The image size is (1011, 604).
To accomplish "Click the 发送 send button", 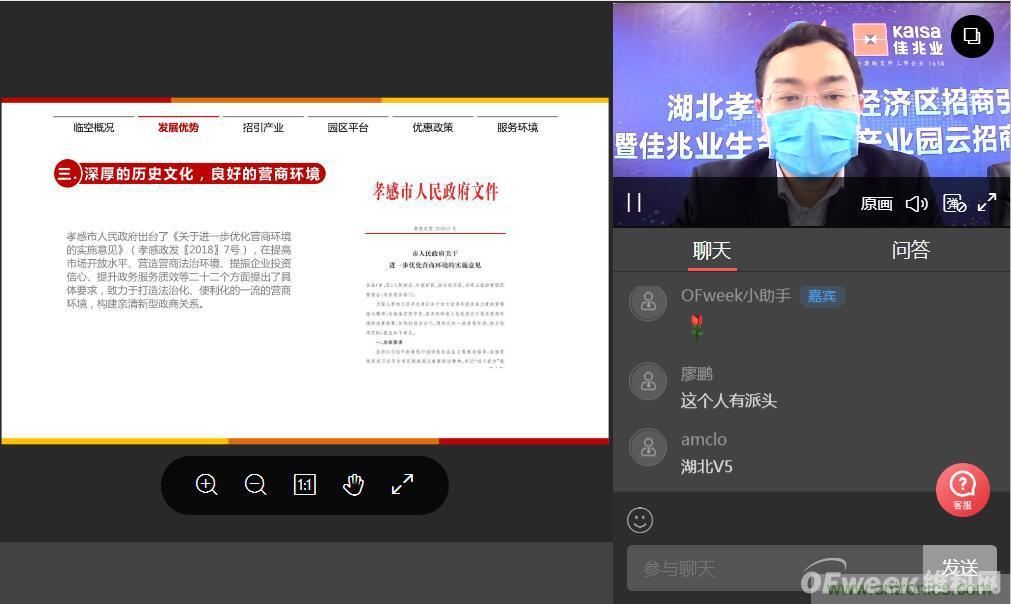I will (959, 567).
